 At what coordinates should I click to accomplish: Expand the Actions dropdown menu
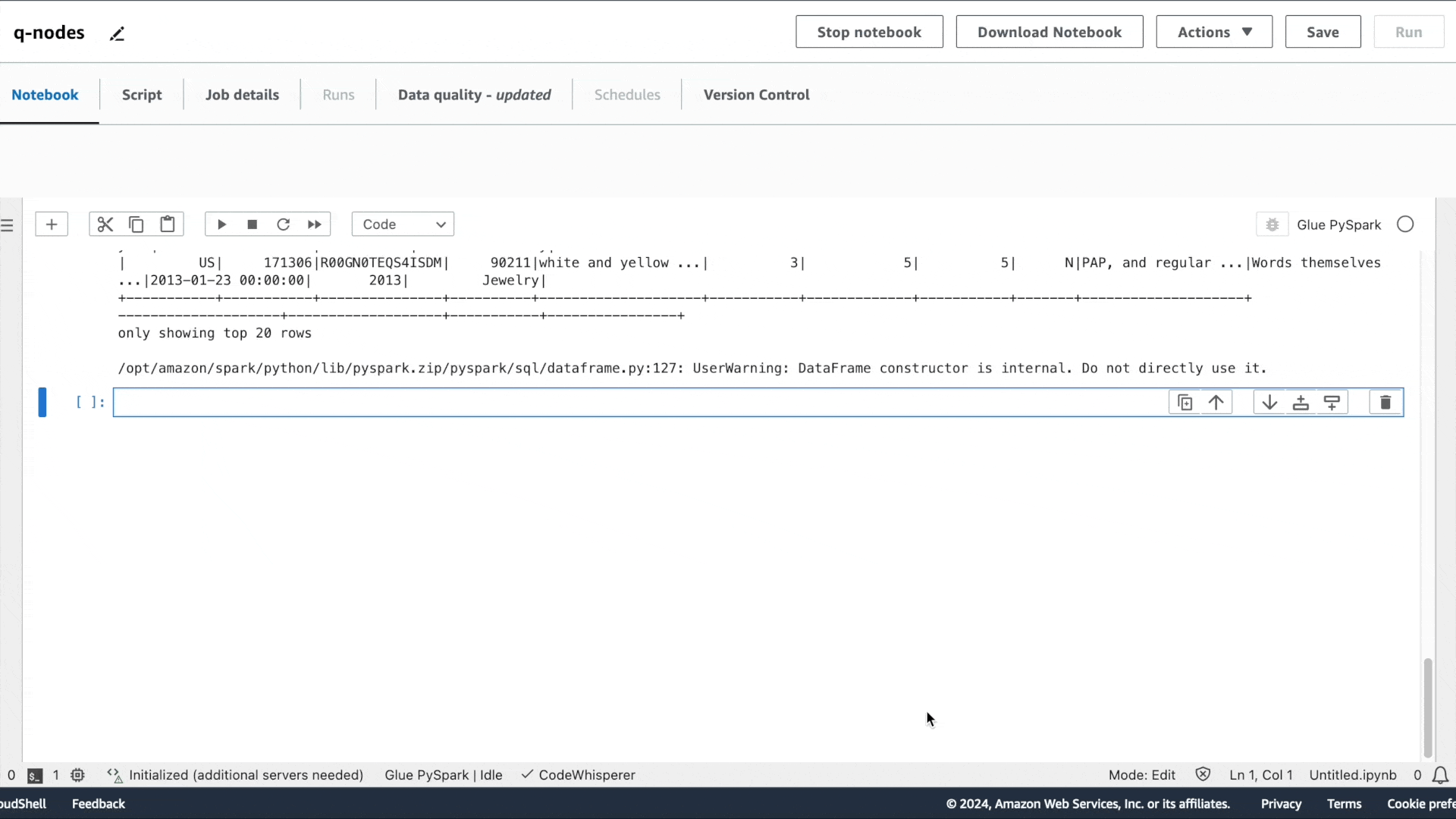click(x=1214, y=32)
